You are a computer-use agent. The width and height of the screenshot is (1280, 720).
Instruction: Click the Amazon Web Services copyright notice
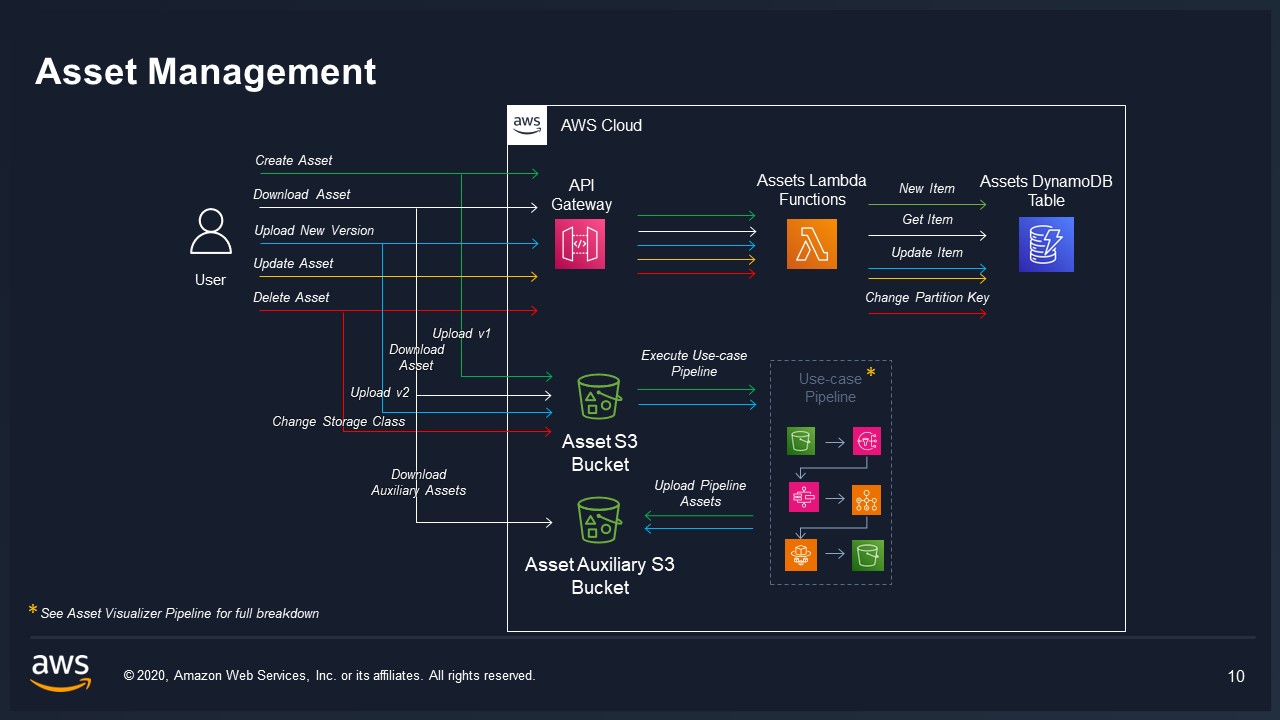click(329, 676)
